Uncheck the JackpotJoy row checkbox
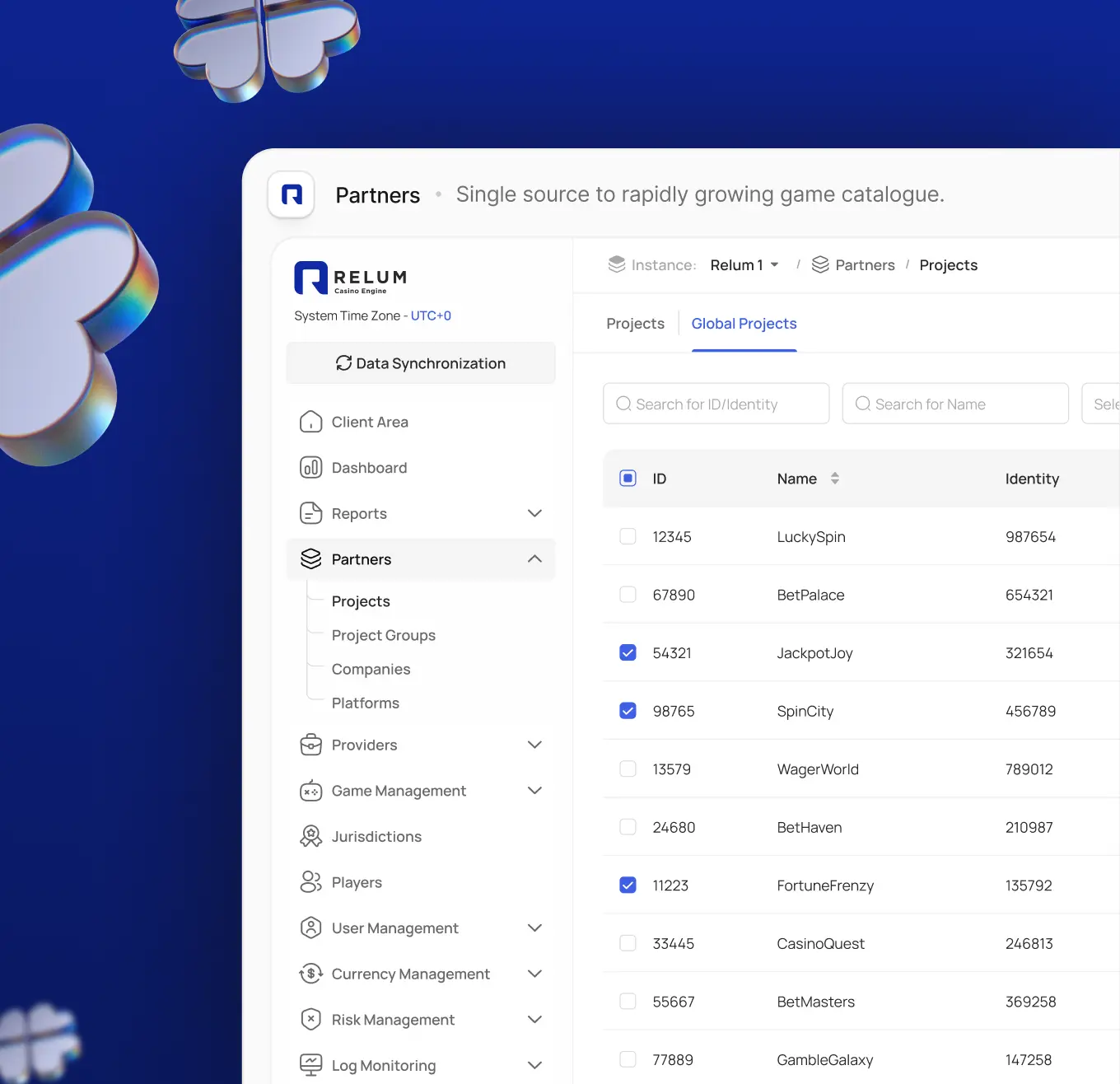 (628, 652)
